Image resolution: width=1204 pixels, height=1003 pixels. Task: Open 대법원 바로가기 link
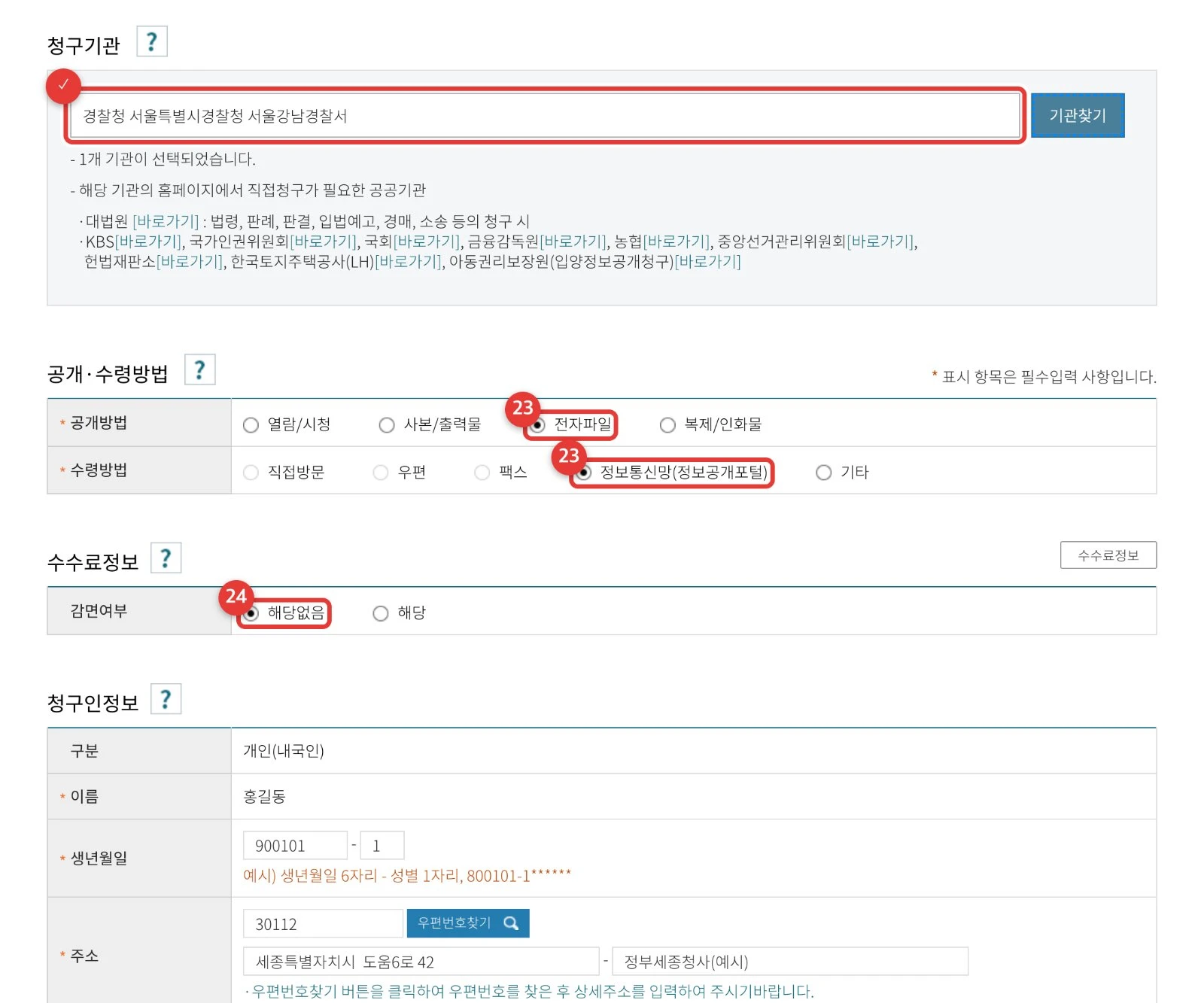click(x=166, y=221)
